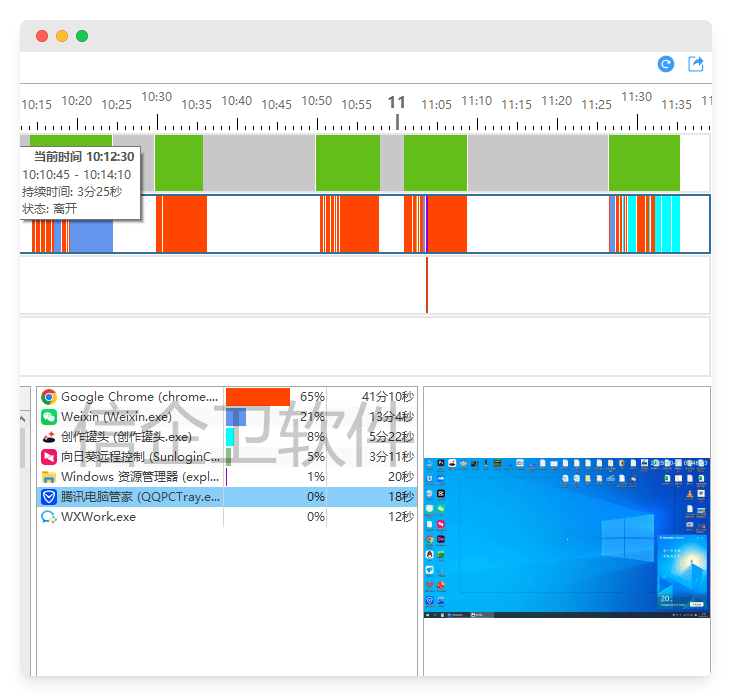Click the WXWork.exe app icon
This screenshot has width=732, height=696.
[49, 517]
